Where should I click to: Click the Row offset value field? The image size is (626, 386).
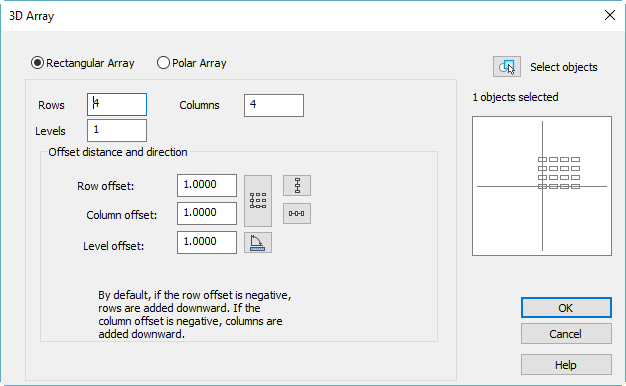[207, 185]
